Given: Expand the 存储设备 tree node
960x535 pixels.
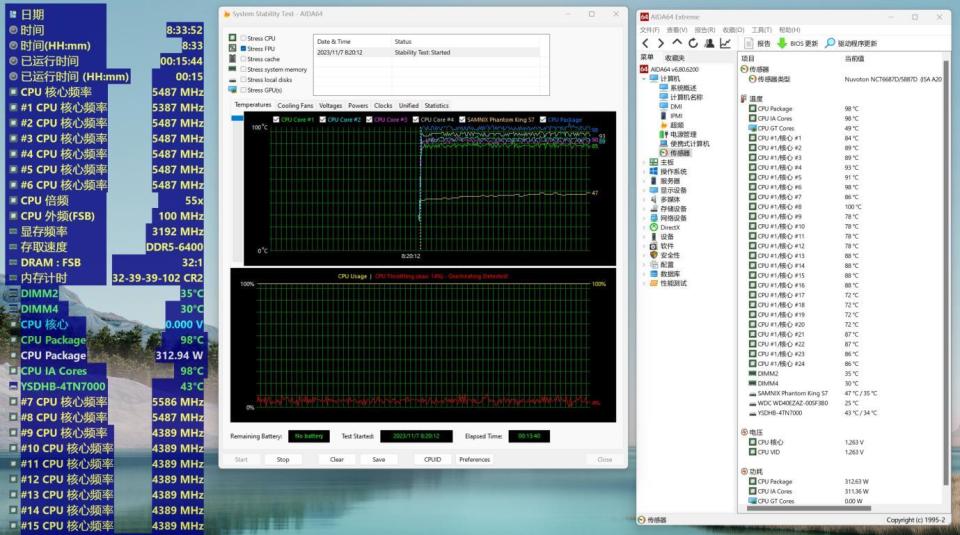Looking at the screenshot, I should (x=644, y=209).
